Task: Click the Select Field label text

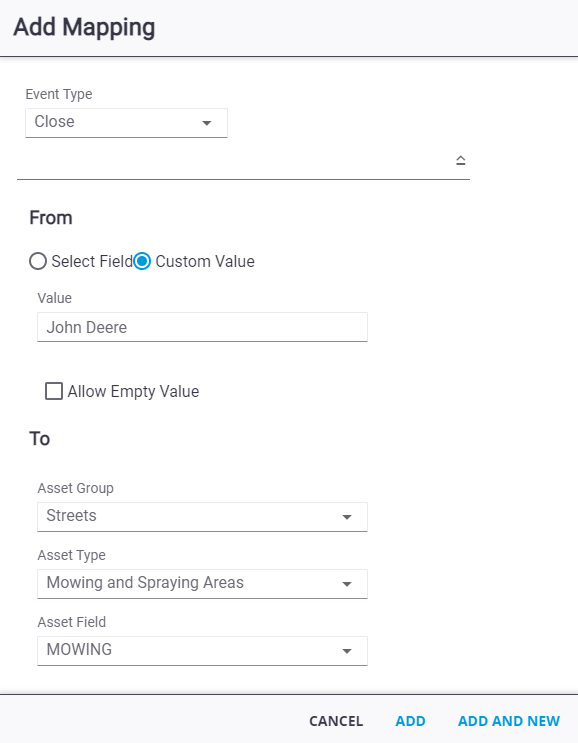Action: tap(92, 261)
